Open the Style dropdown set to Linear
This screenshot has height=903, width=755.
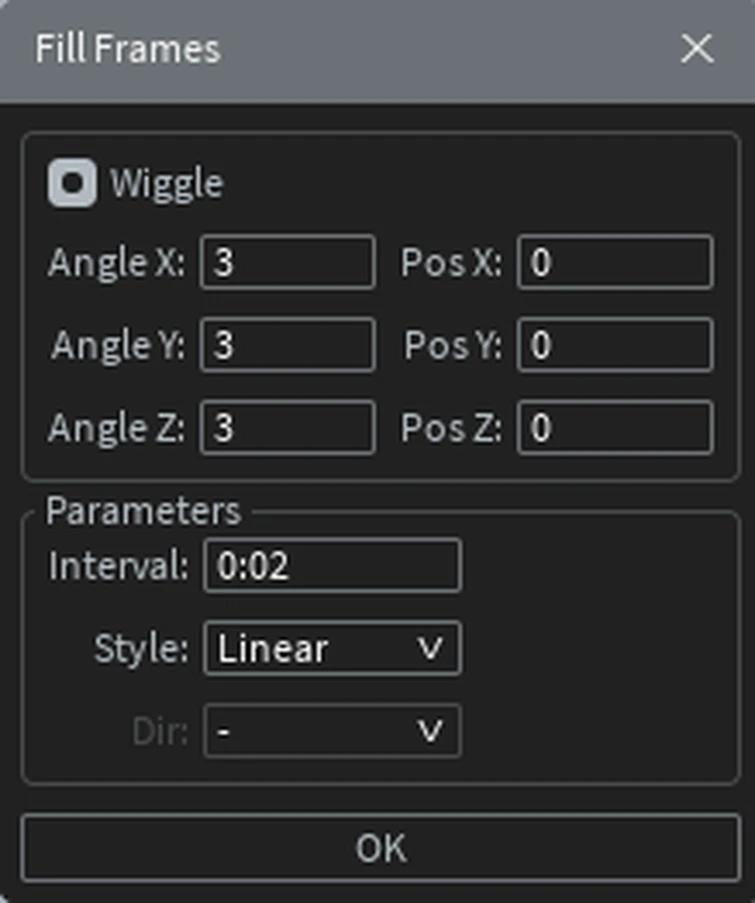[332, 649]
